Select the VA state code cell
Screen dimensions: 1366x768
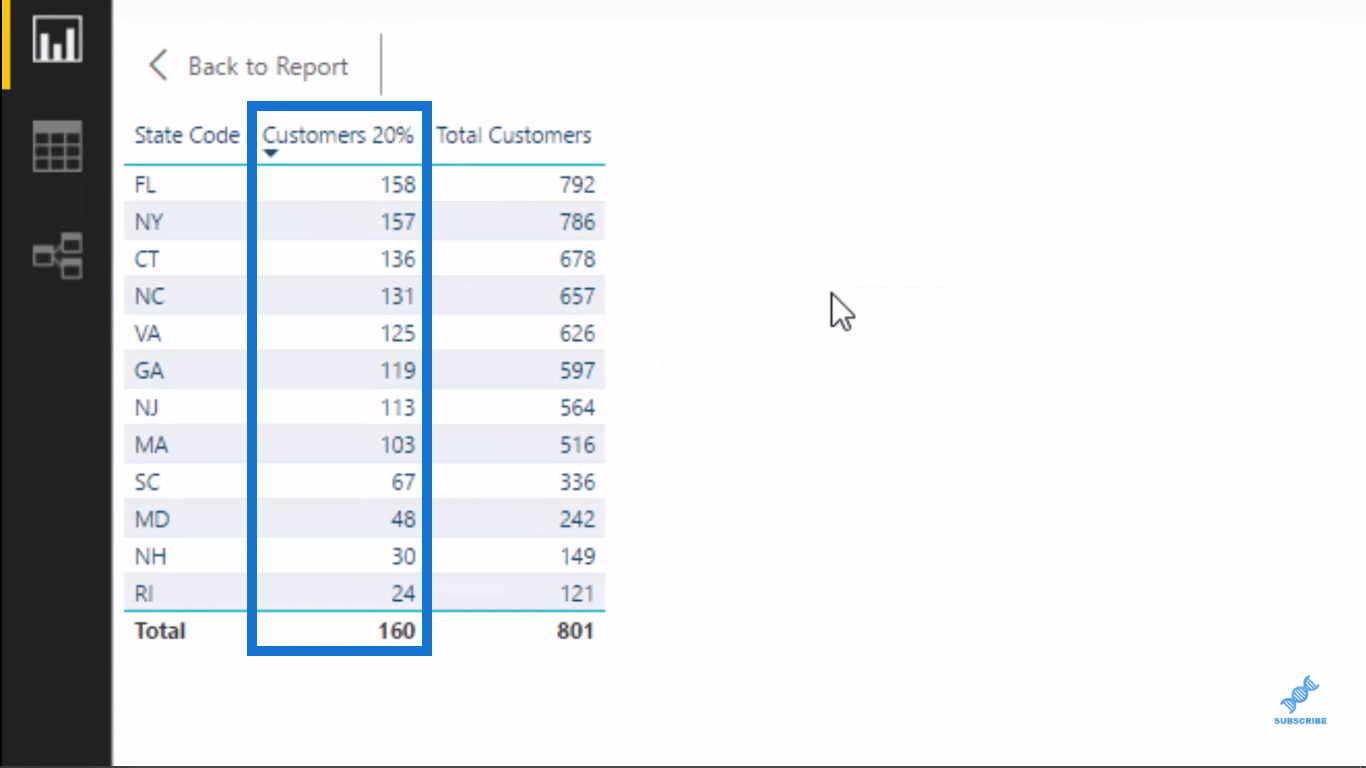point(148,333)
